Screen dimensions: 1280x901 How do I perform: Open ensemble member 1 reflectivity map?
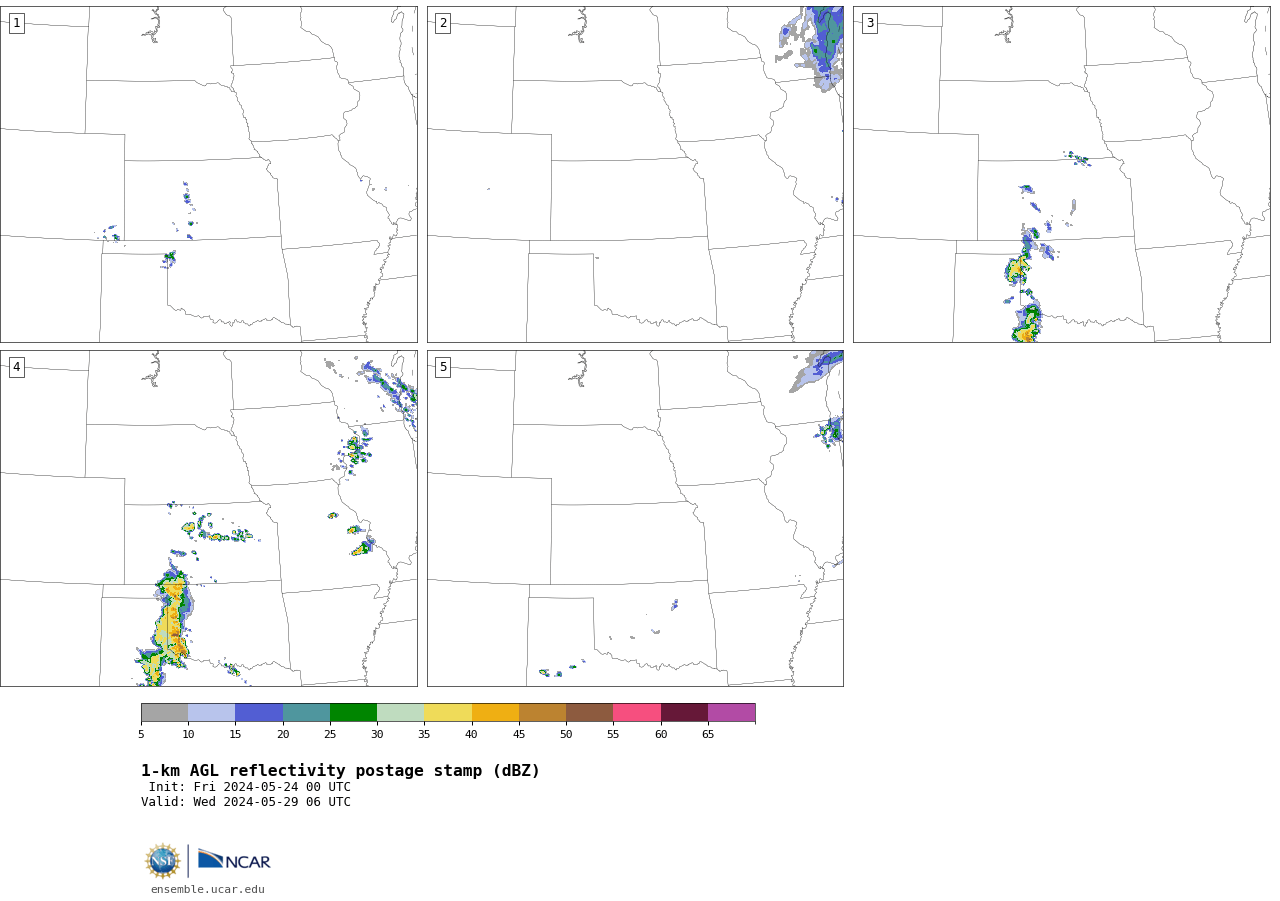[209, 174]
